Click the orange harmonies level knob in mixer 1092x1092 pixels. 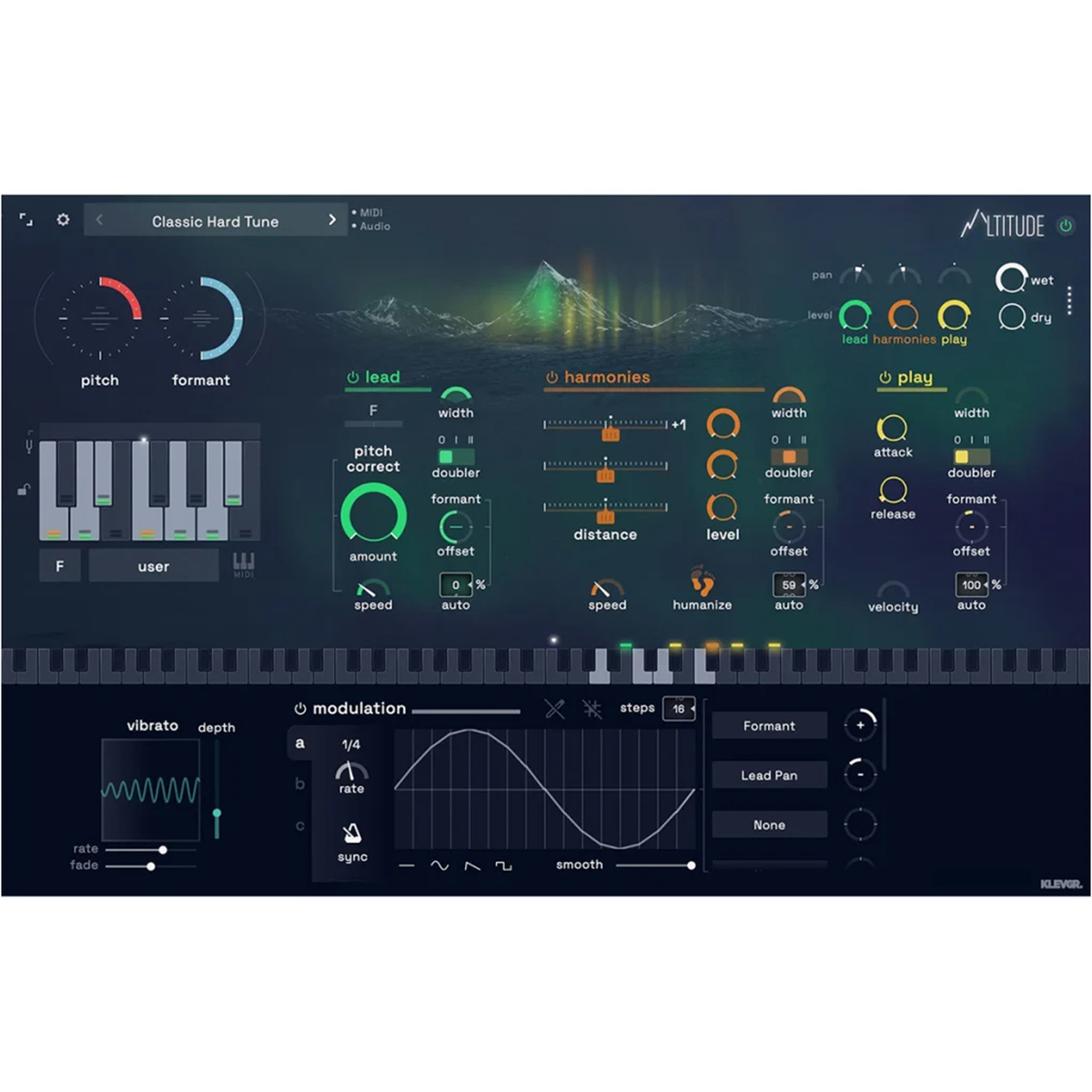pyautogui.click(x=904, y=315)
